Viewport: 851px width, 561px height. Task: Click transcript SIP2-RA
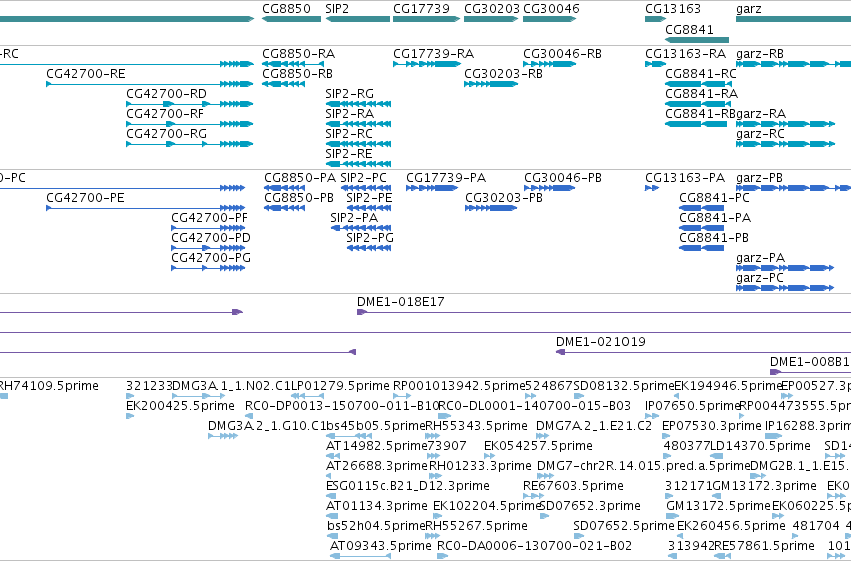[x=358, y=124]
